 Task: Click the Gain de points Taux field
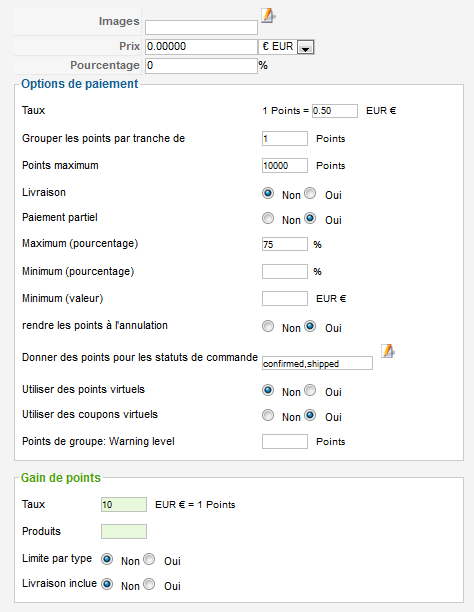[124, 505]
